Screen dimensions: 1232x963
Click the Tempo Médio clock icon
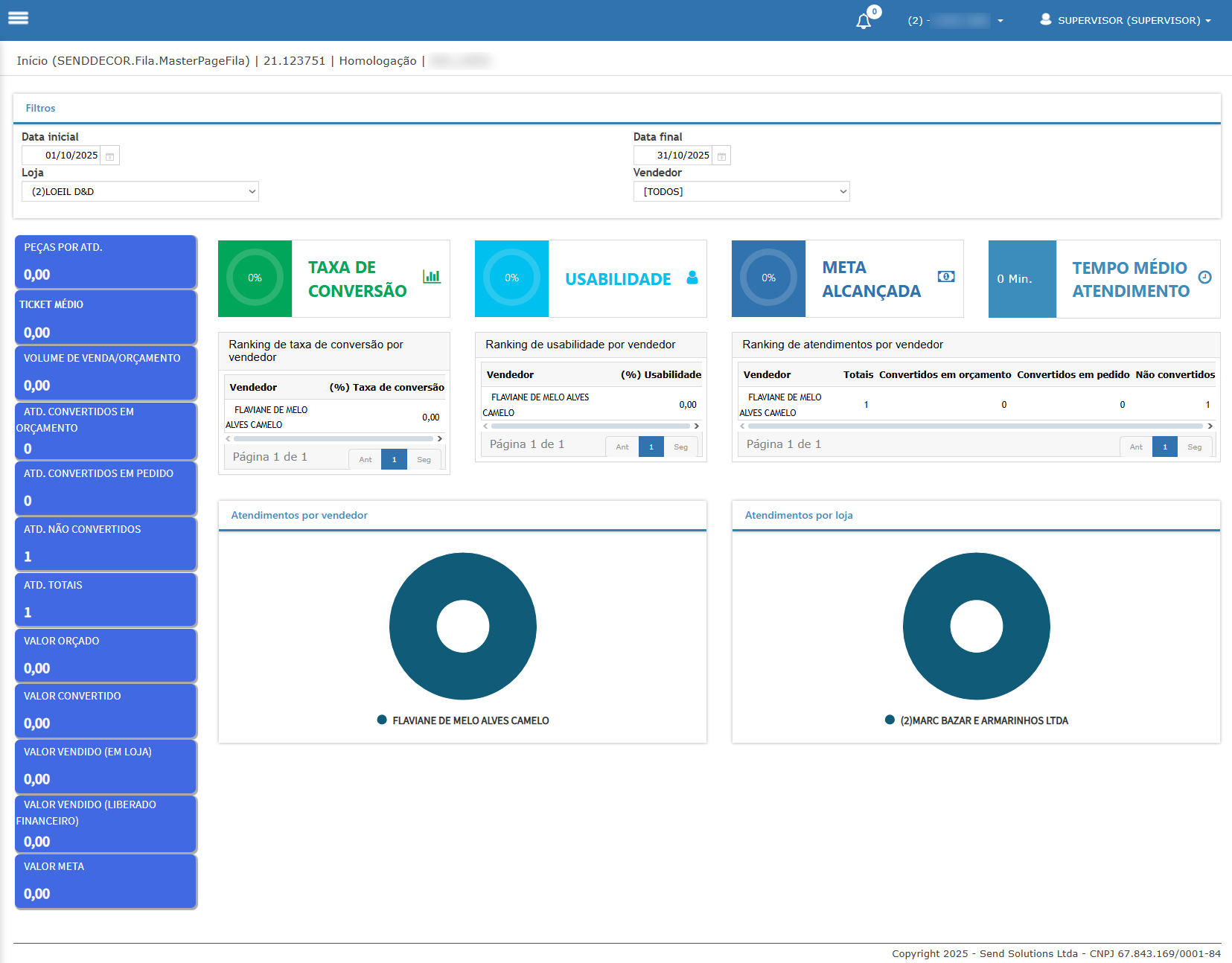1205,278
